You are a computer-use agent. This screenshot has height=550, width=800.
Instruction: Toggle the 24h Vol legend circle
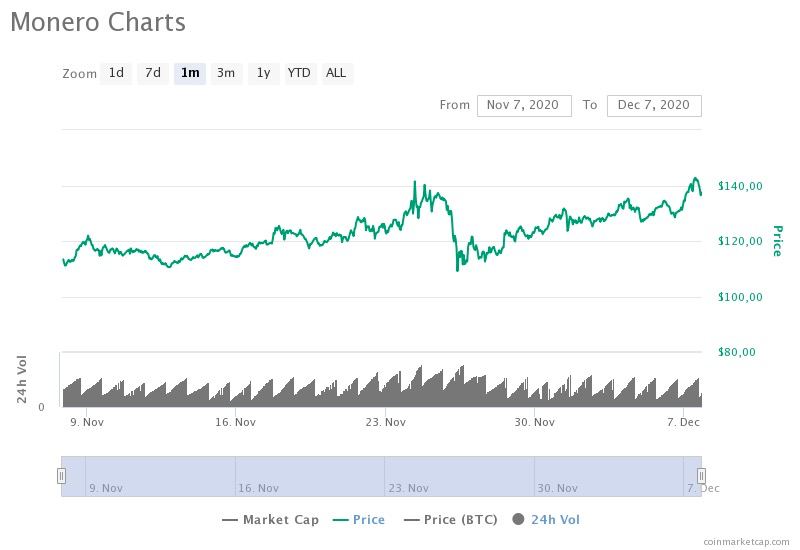(518, 520)
